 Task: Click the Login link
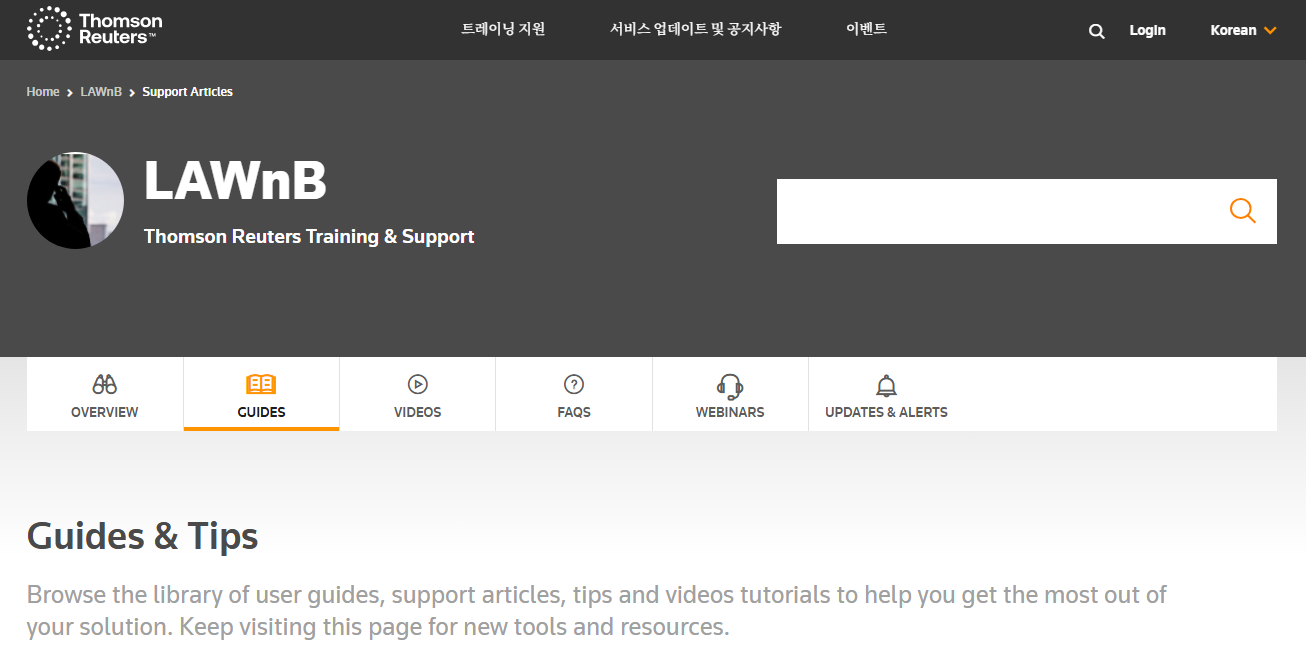tap(1147, 30)
